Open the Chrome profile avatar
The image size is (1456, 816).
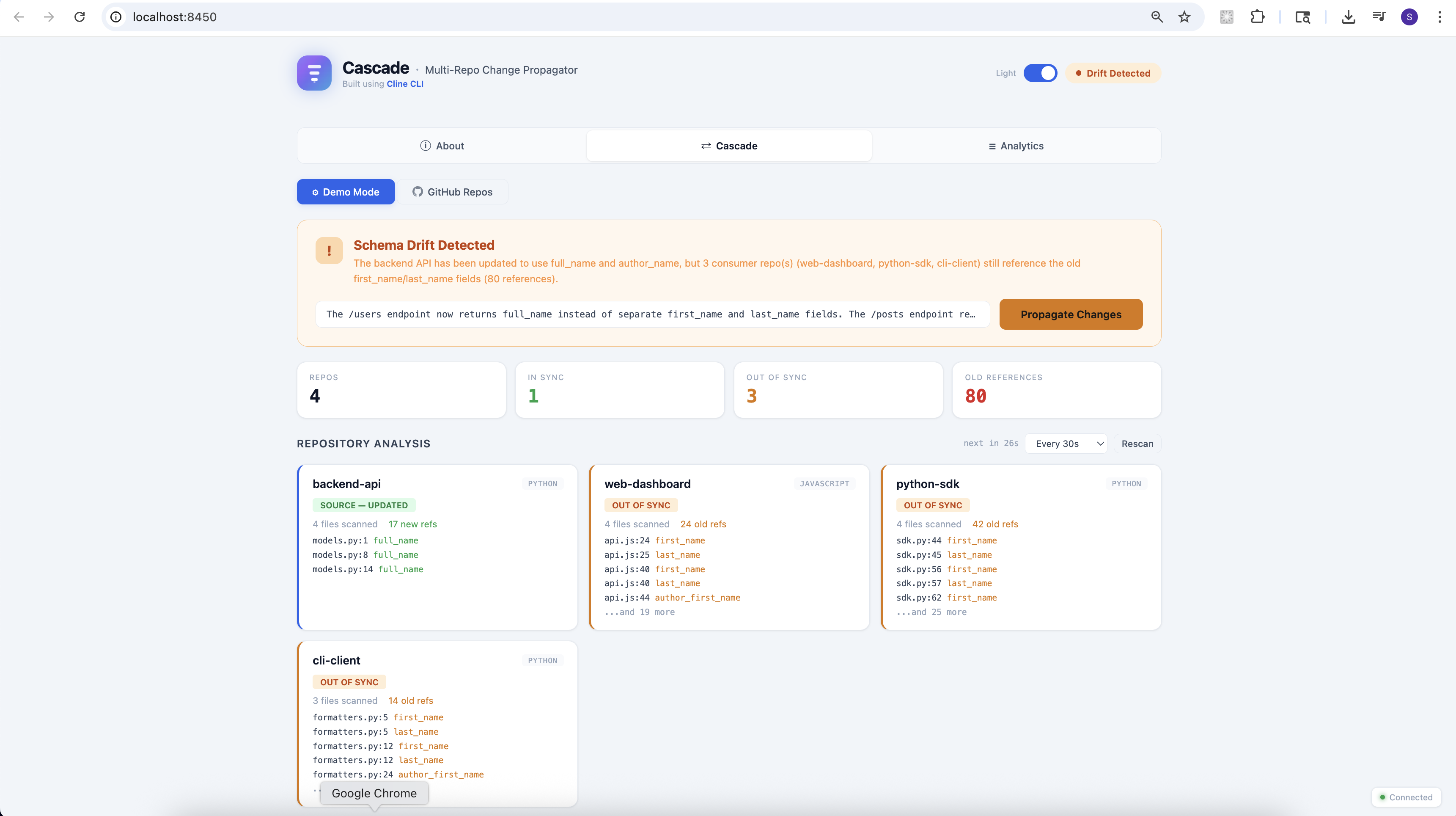[x=1409, y=17]
